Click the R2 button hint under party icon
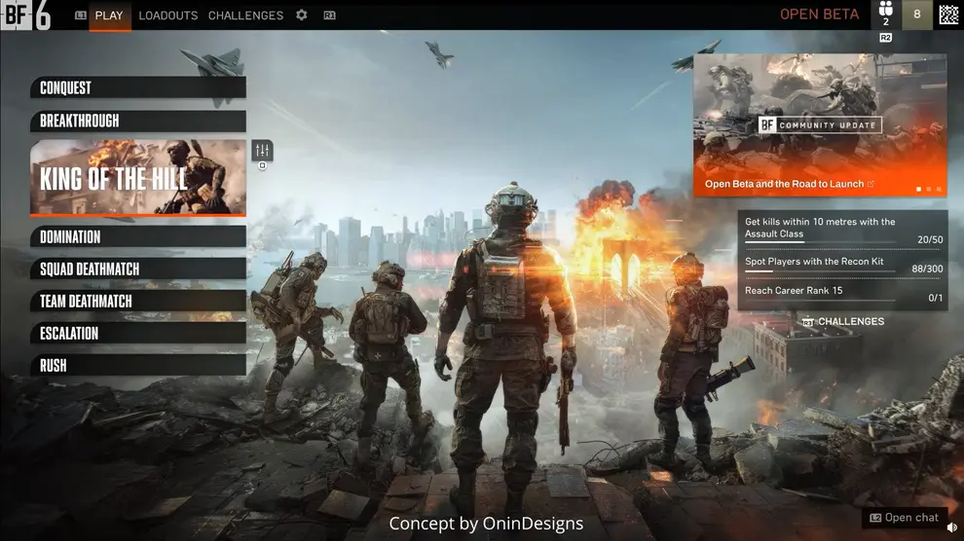This screenshot has height=541, width=964. coord(885,38)
